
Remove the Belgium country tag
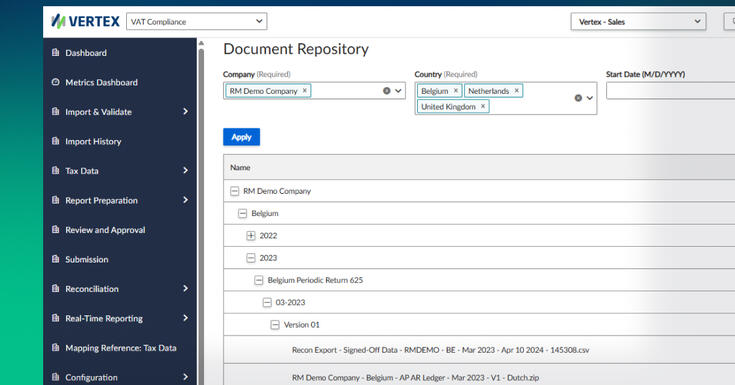click(x=456, y=91)
